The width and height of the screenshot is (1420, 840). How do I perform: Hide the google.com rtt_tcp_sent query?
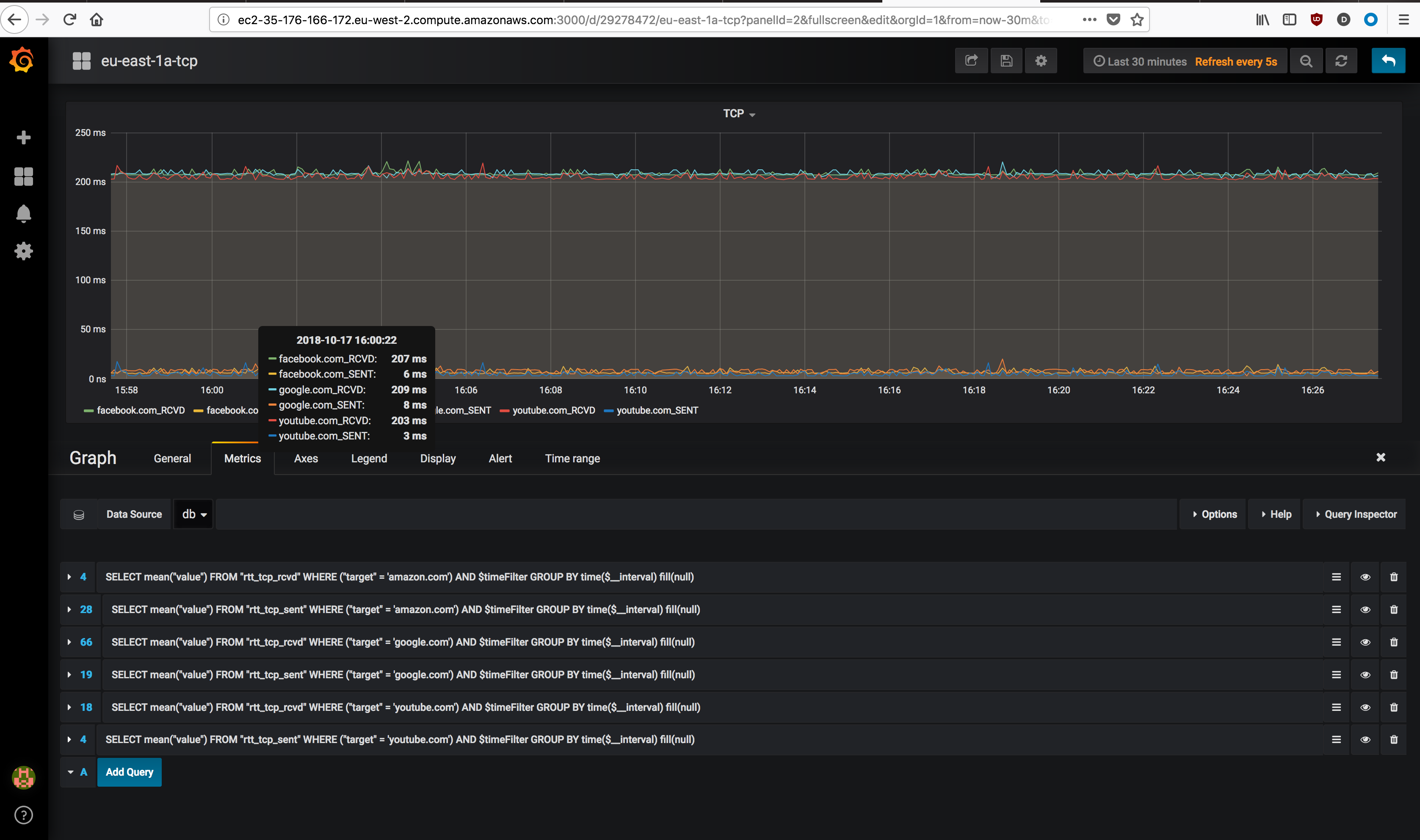[x=1365, y=675]
